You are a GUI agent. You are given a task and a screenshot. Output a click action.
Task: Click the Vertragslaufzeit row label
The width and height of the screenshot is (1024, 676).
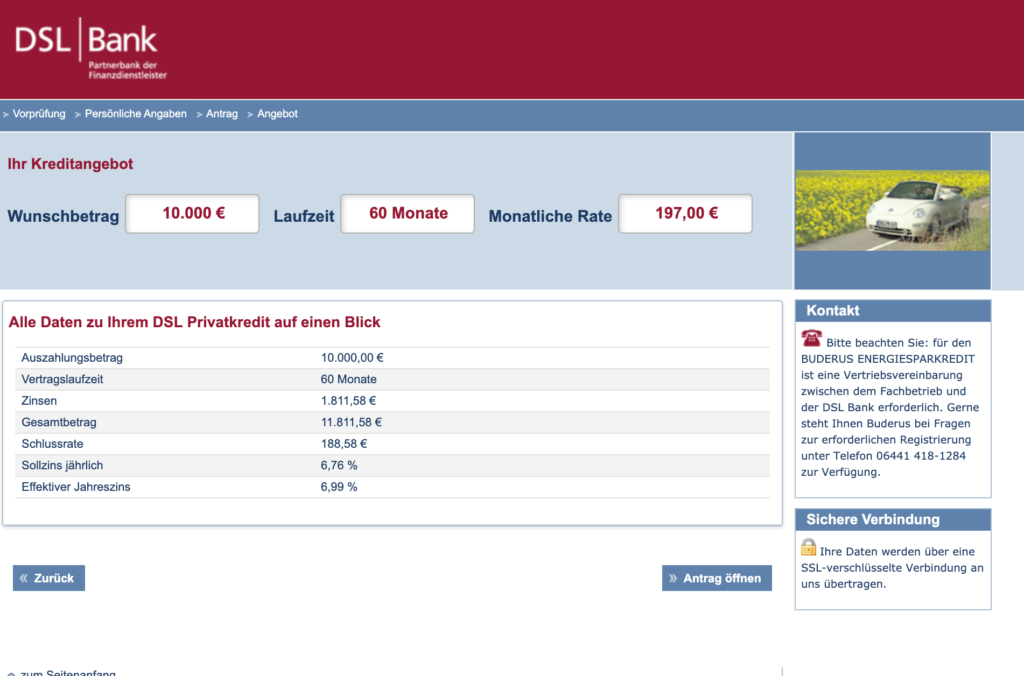[x=62, y=379]
